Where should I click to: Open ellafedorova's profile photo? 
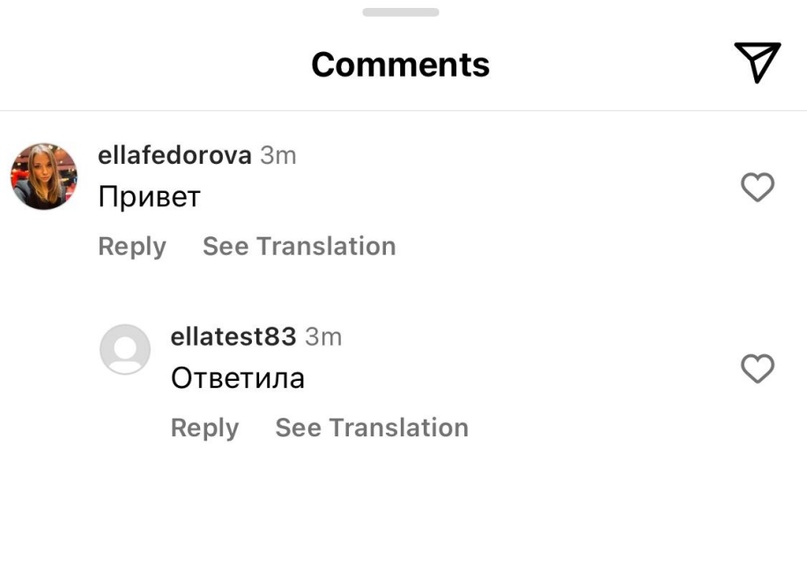(x=44, y=176)
